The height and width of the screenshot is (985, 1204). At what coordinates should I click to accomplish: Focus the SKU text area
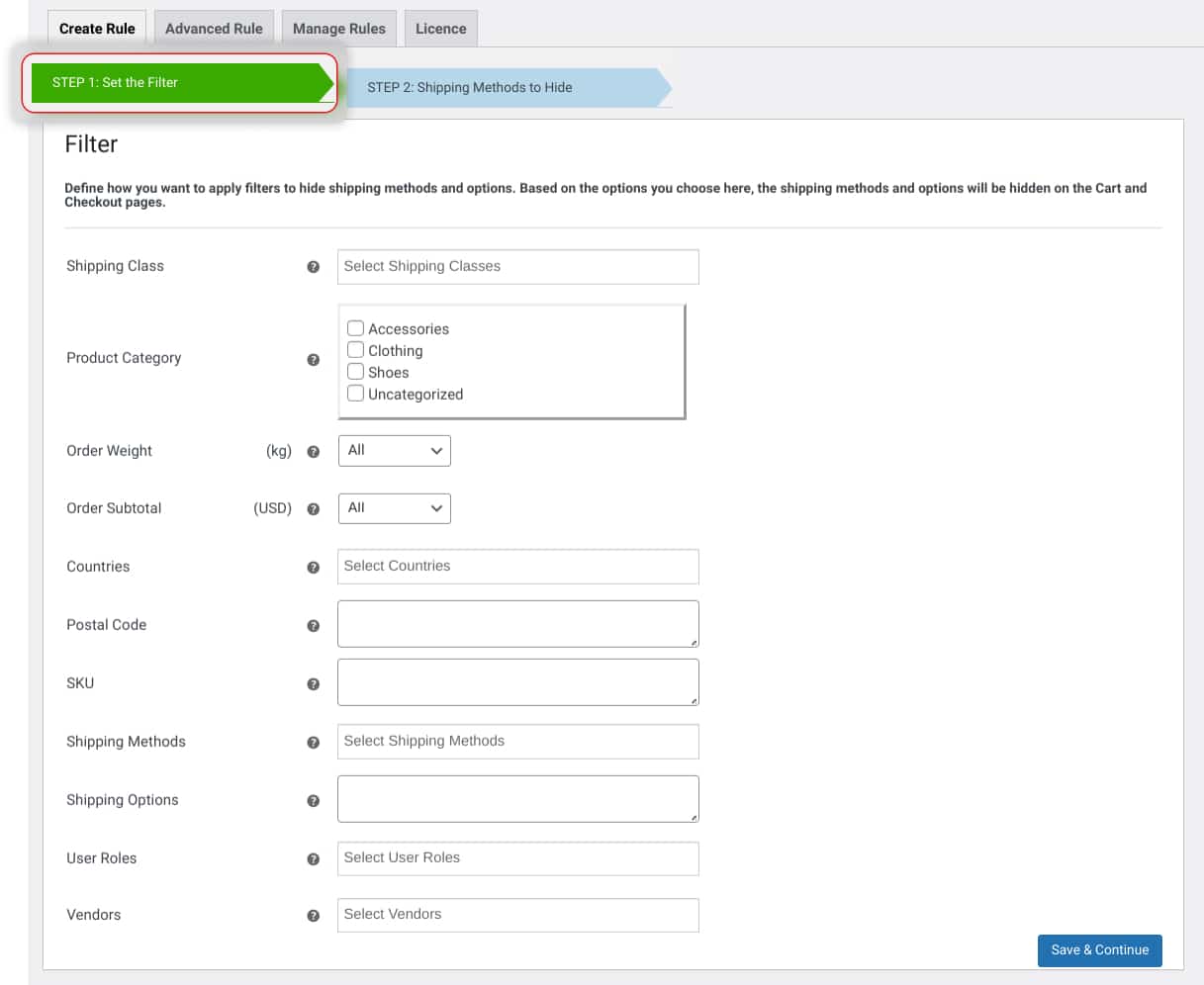518,682
